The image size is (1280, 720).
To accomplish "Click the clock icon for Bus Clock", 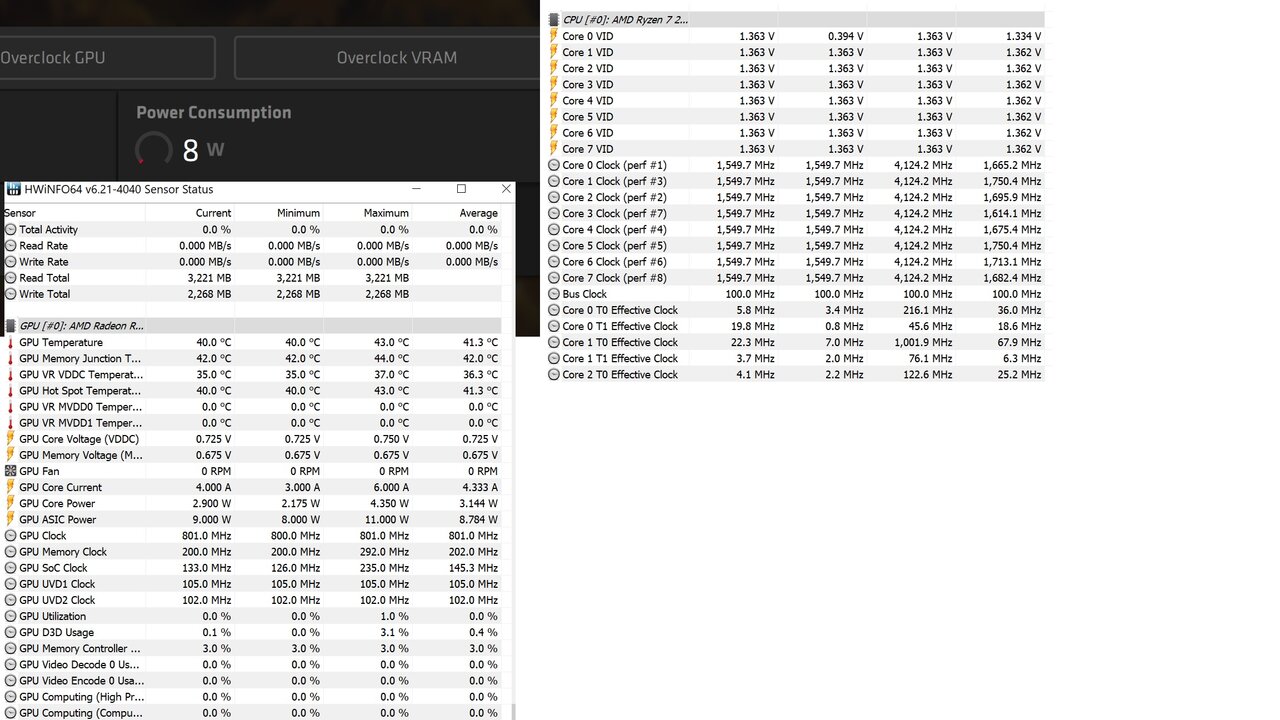I will [x=553, y=294].
